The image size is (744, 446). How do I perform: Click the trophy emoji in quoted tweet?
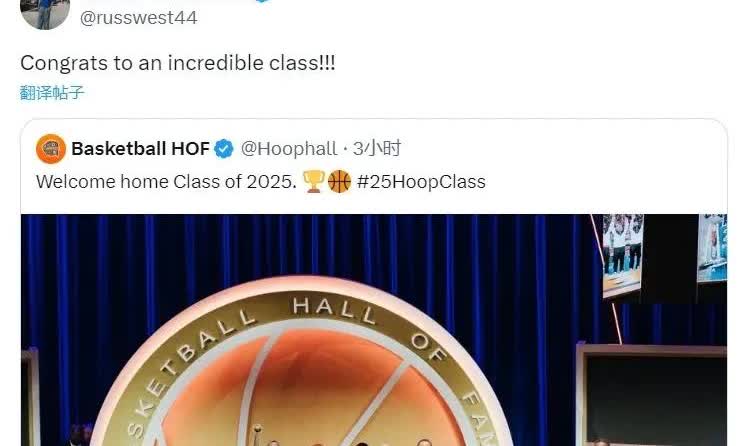tap(314, 182)
